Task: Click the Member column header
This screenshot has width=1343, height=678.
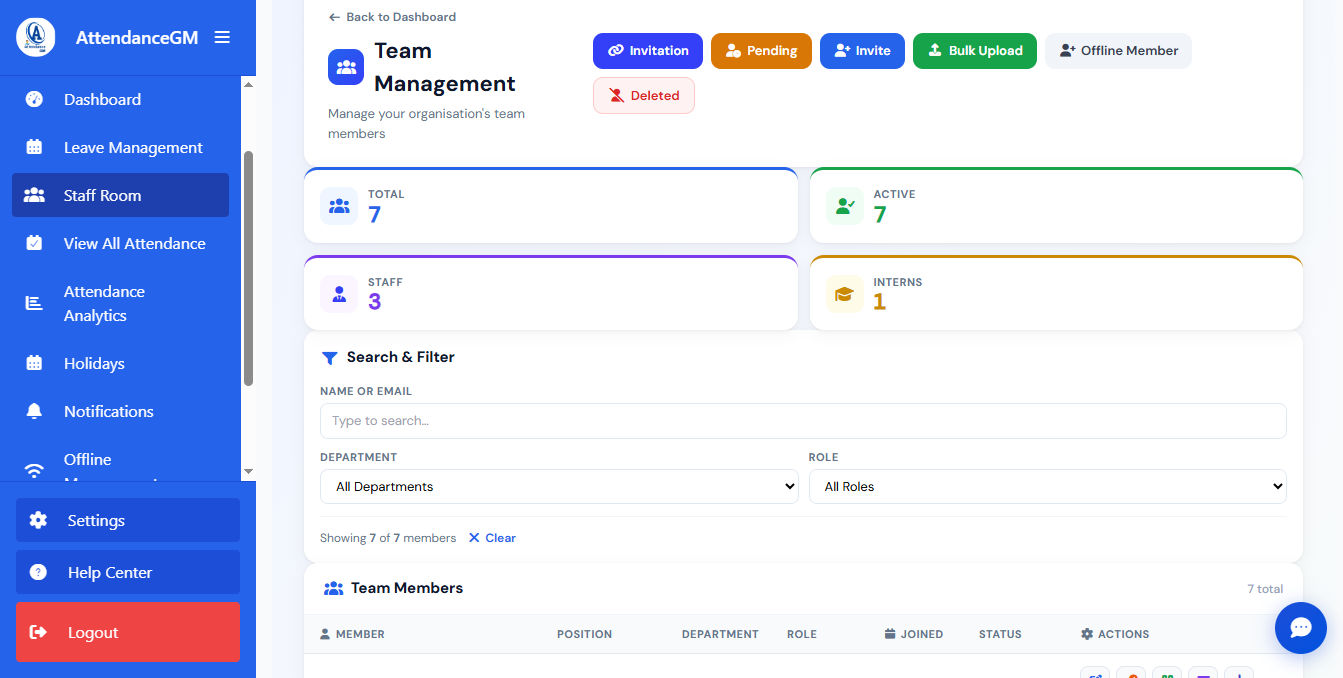Action: (352, 634)
